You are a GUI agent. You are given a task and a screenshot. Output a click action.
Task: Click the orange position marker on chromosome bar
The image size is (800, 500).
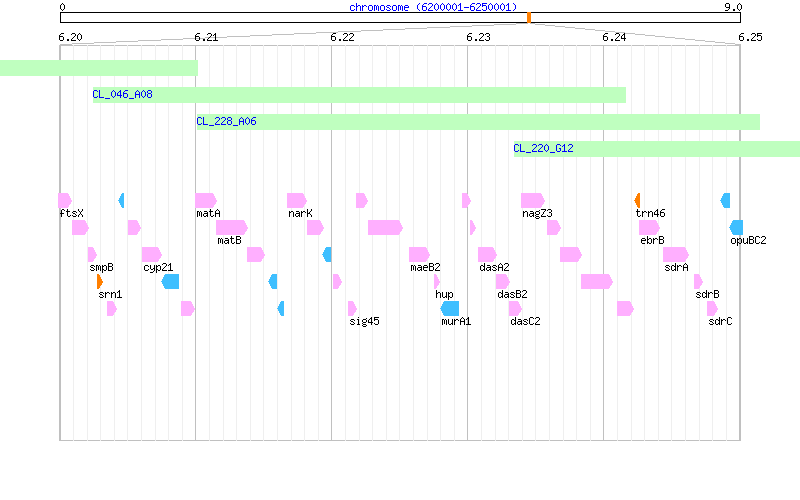[x=529, y=18]
